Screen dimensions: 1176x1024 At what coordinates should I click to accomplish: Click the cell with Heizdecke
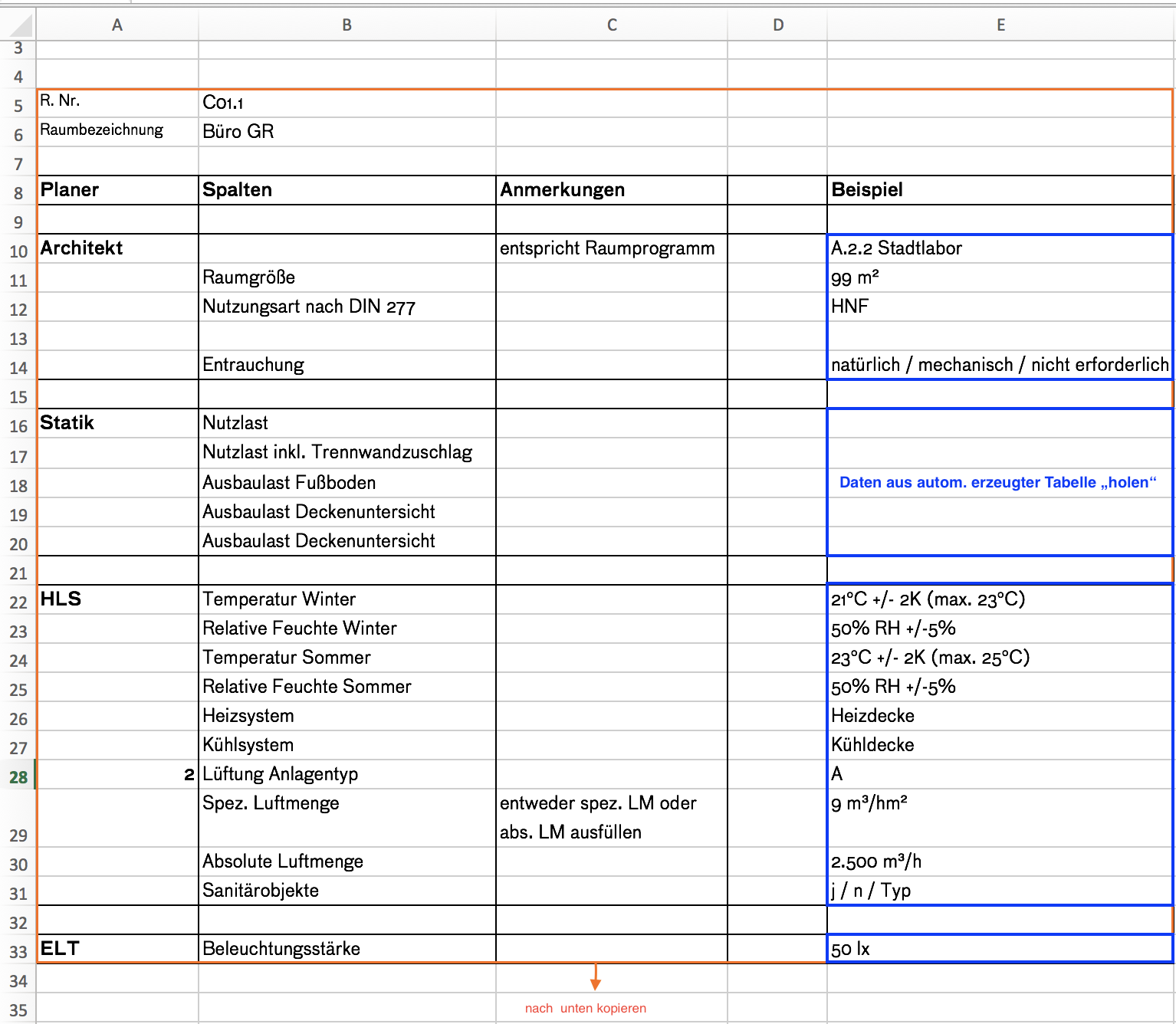(1000, 716)
